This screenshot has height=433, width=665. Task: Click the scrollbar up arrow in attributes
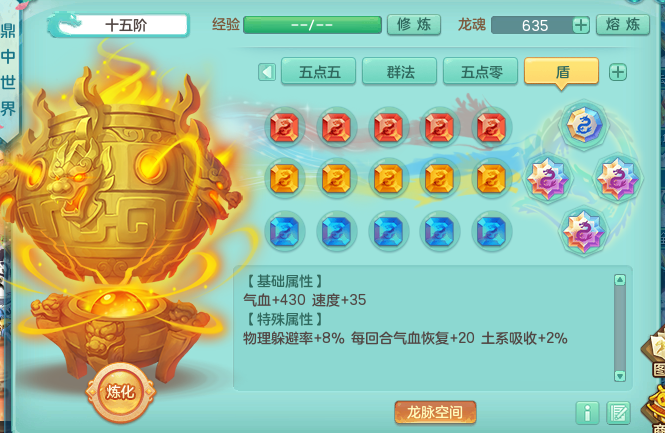pyautogui.click(x=620, y=279)
